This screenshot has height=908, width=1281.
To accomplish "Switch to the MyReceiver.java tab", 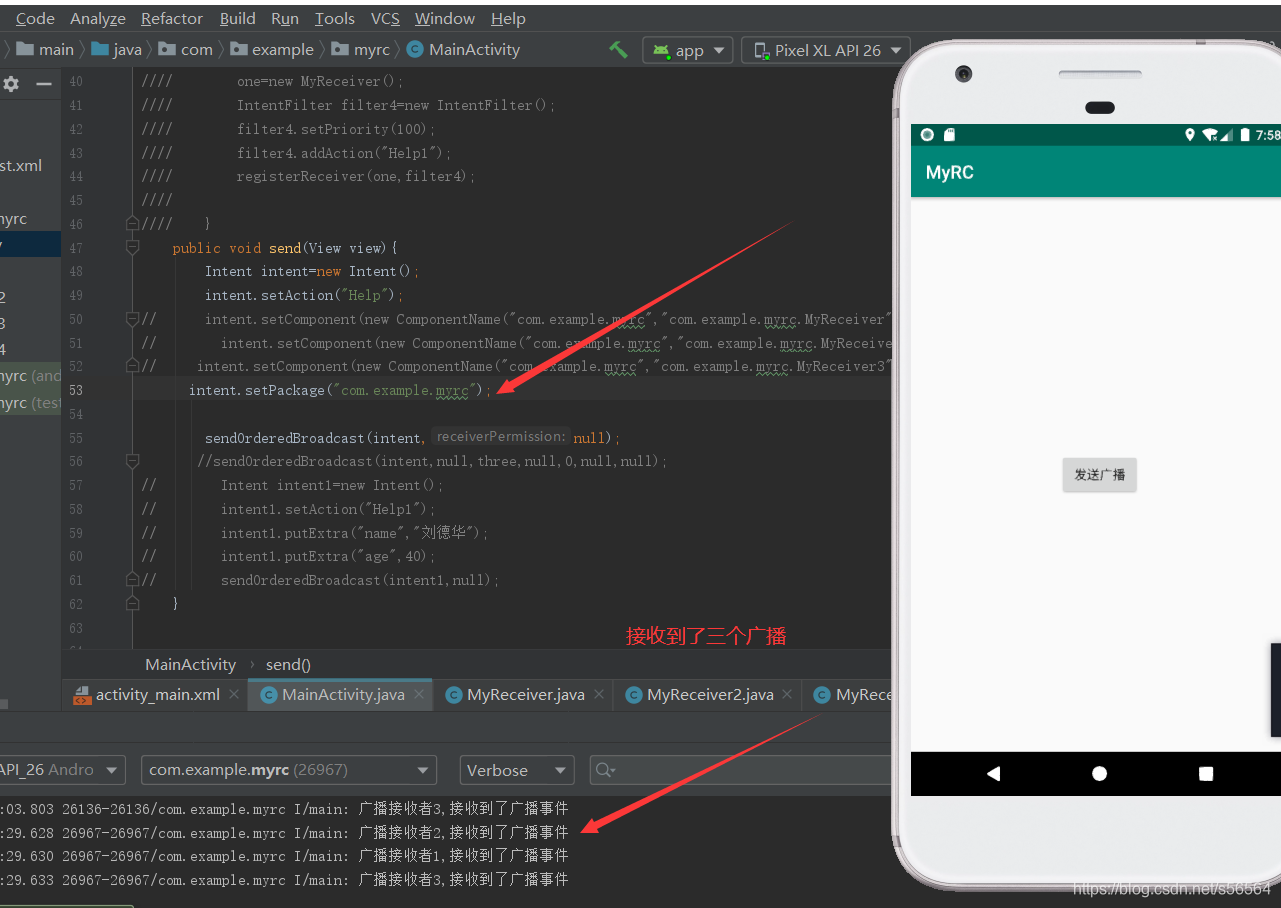I will pyautogui.click(x=526, y=694).
